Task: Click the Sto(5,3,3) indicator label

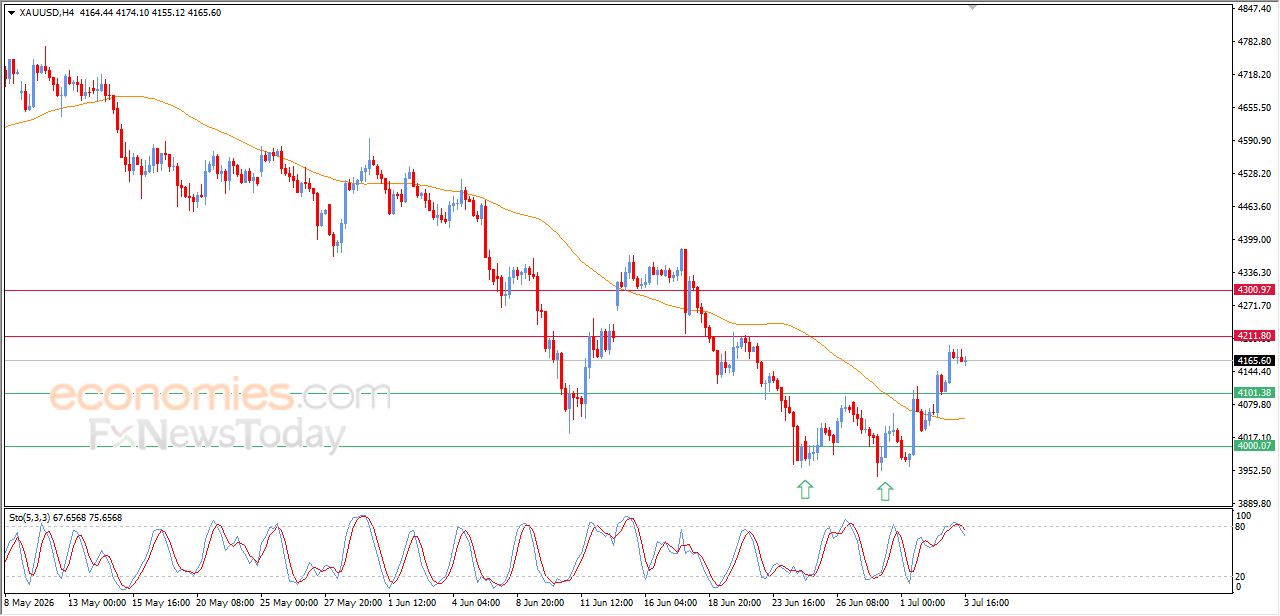Action: pyautogui.click(x=30, y=517)
